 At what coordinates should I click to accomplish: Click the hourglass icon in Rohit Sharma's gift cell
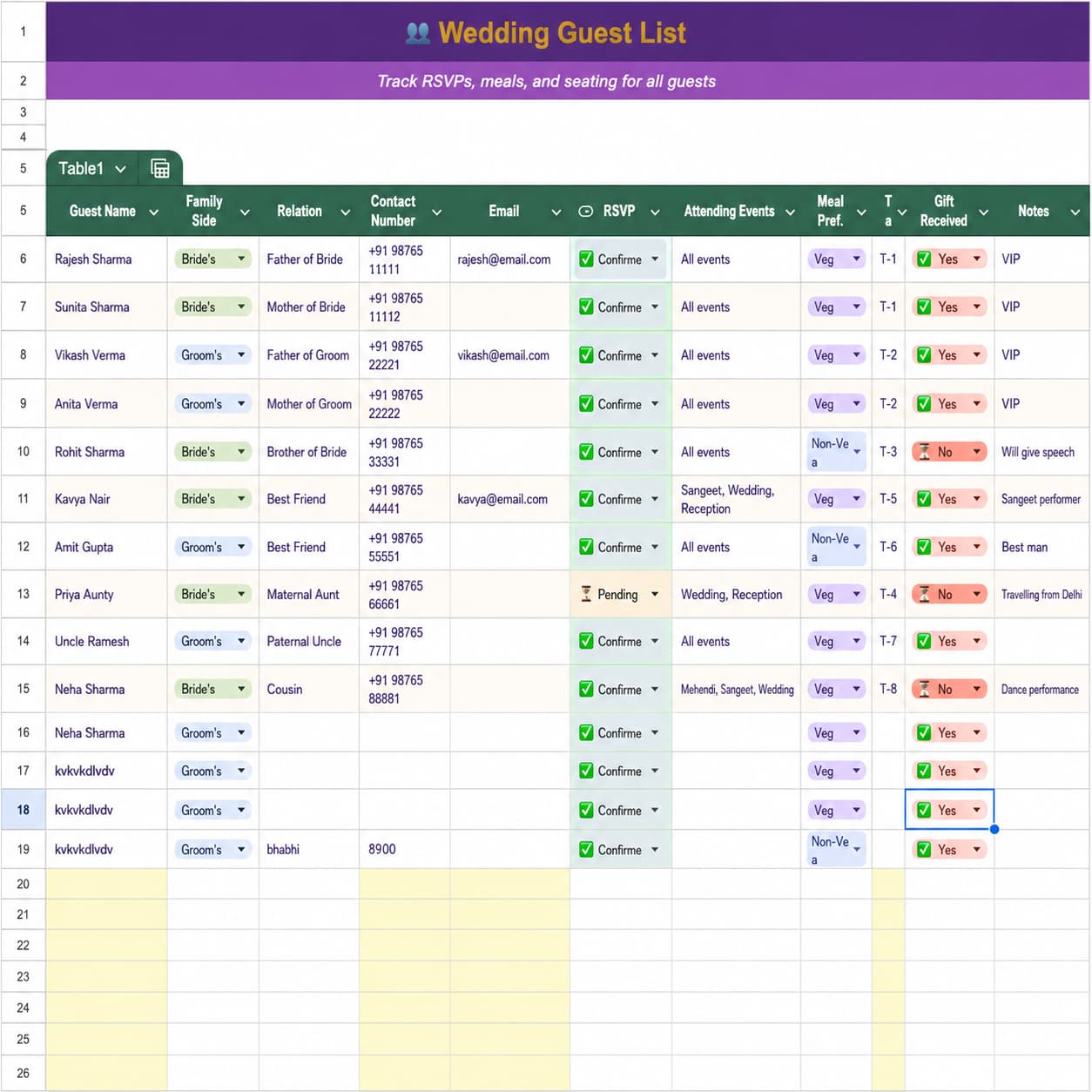click(x=924, y=452)
